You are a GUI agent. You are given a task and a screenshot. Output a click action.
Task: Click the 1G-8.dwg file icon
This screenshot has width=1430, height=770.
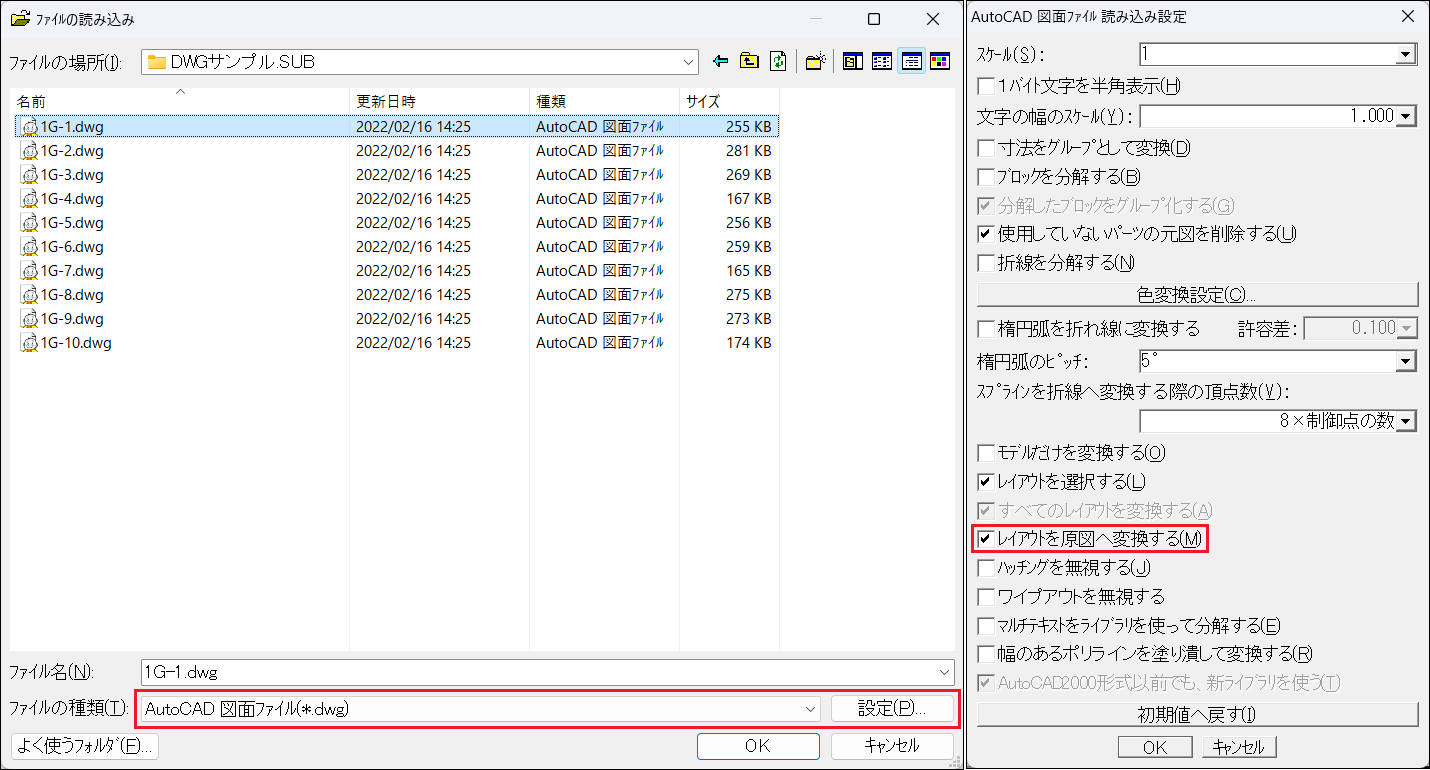pyautogui.click(x=29, y=295)
